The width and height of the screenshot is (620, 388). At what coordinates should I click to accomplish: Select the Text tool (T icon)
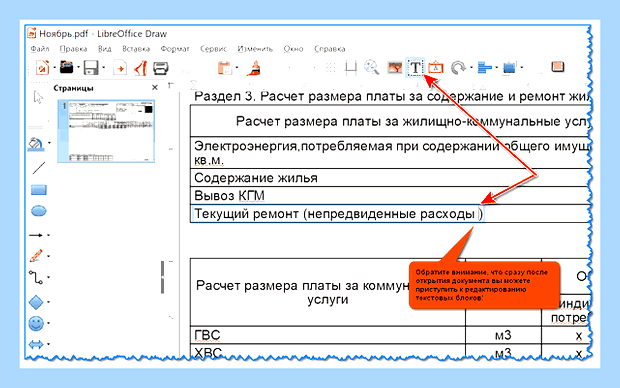pos(415,68)
